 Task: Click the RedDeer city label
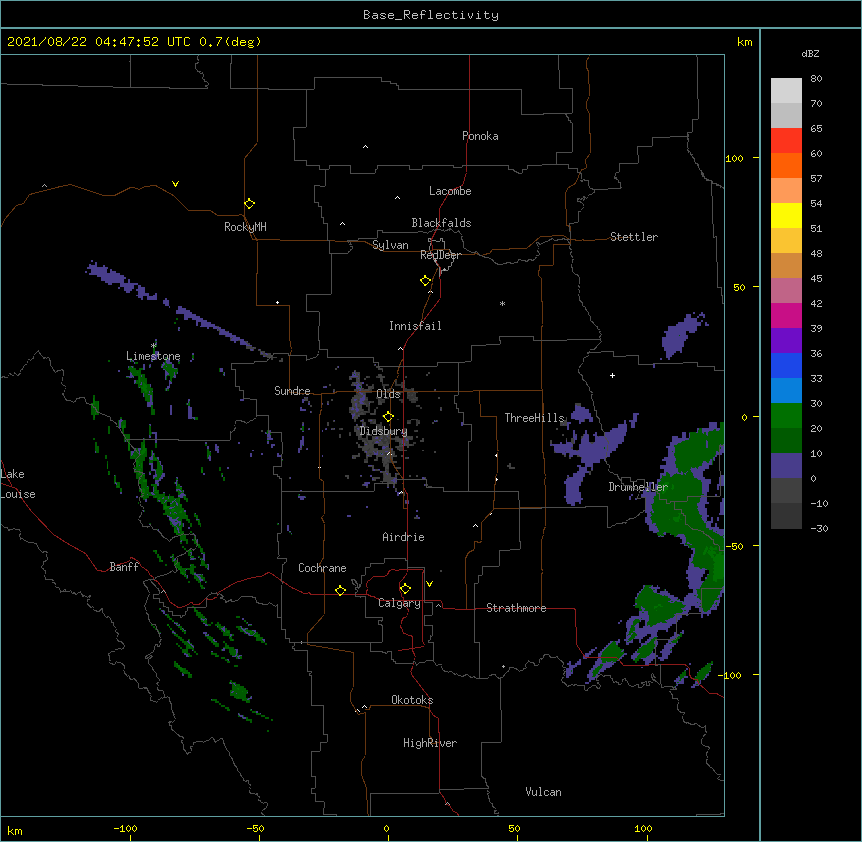point(441,255)
